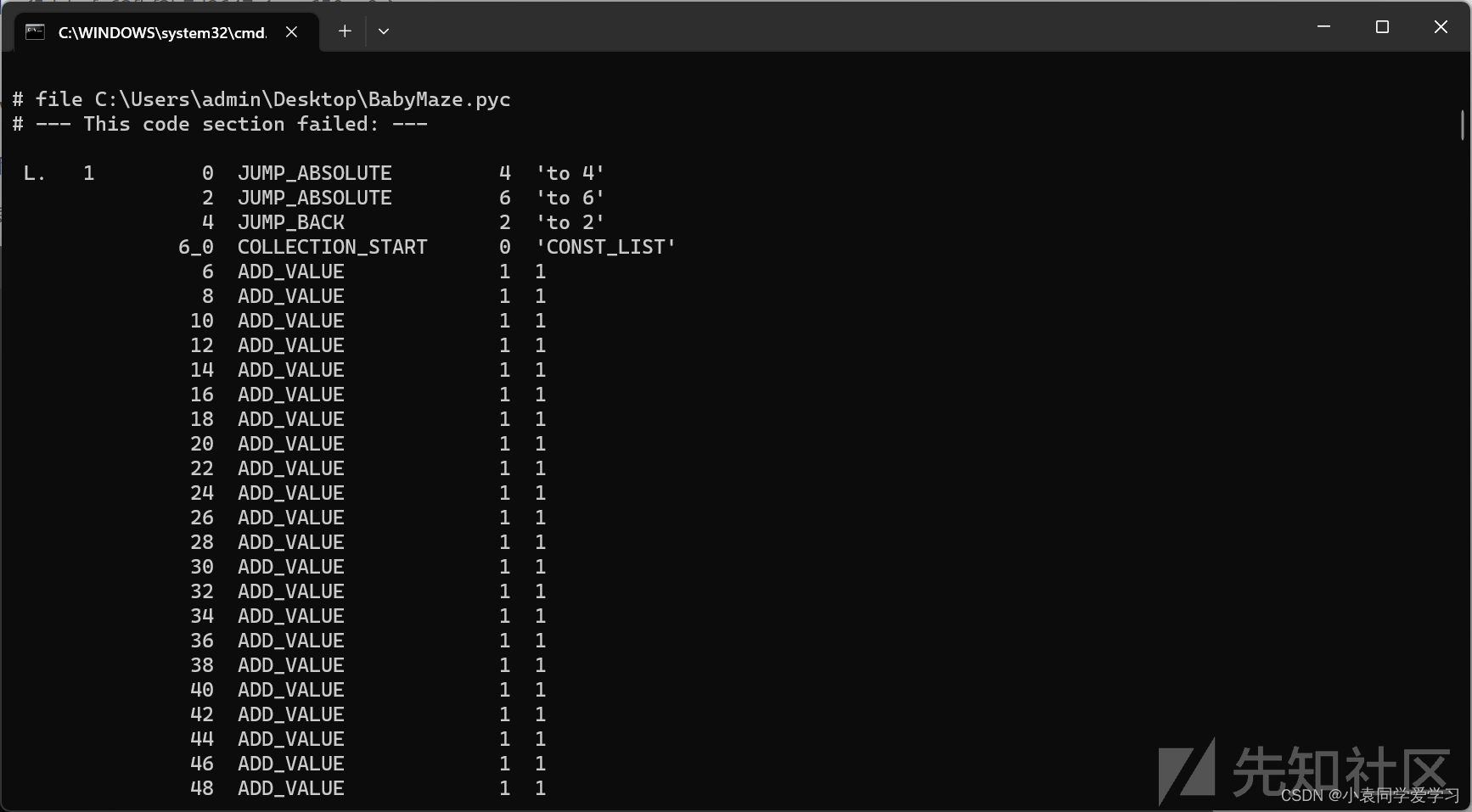The image size is (1472, 812).
Task: Click the maximize square icon in title bar
Action: (x=1382, y=26)
